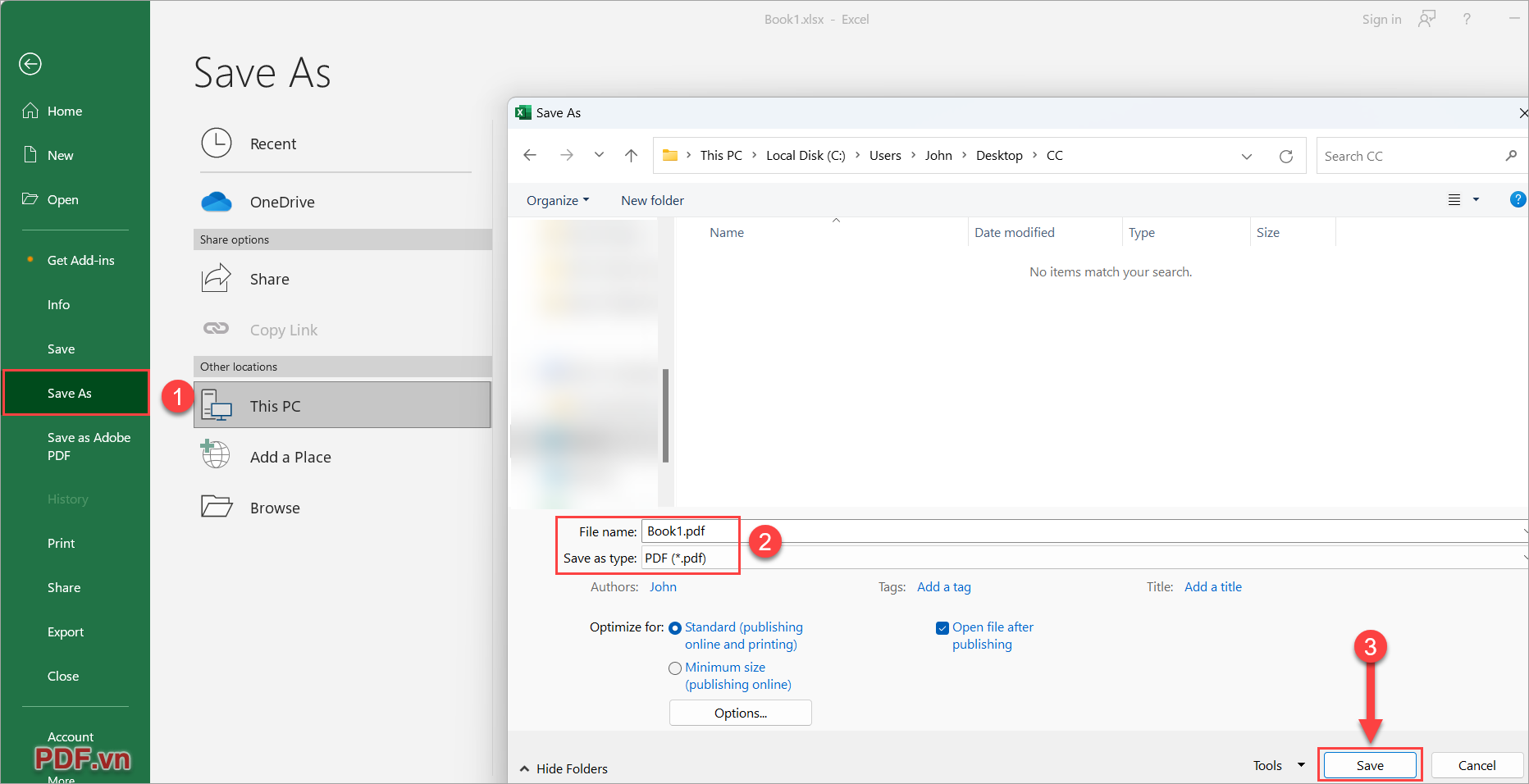Open Export in the backstage sidebar
The width and height of the screenshot is (1529, 784).
click(66, 631)
